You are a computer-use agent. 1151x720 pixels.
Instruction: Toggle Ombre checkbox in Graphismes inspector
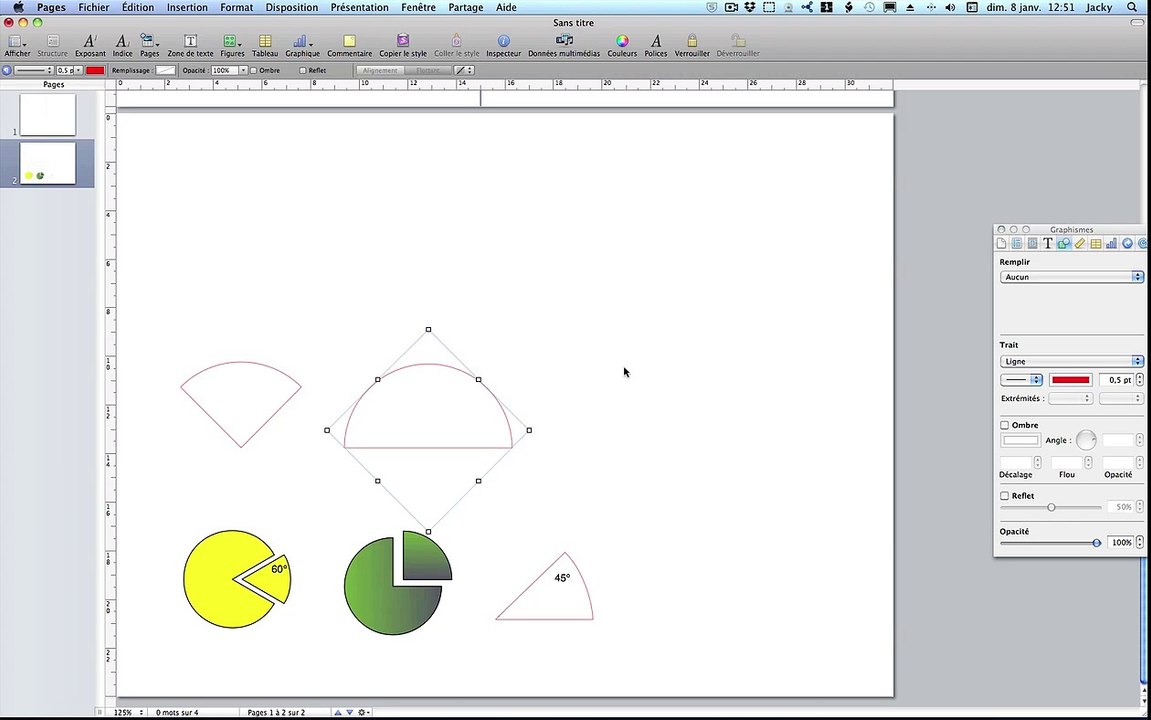click(1004, 425)
